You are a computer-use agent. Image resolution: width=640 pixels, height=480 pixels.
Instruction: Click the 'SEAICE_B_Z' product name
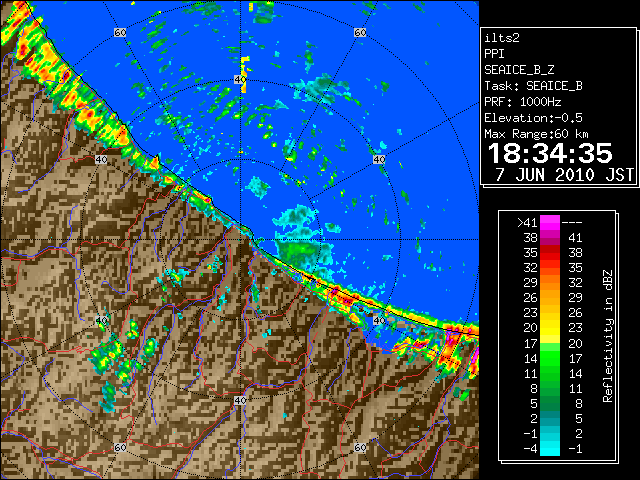[x=519, y=70]
